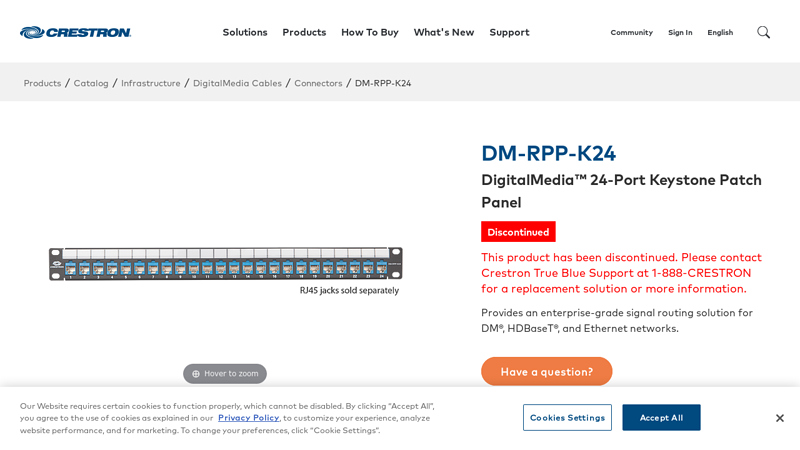Open the search magnifier icon
The height and width of the screenshot is (450, 800).
[763, 32]
